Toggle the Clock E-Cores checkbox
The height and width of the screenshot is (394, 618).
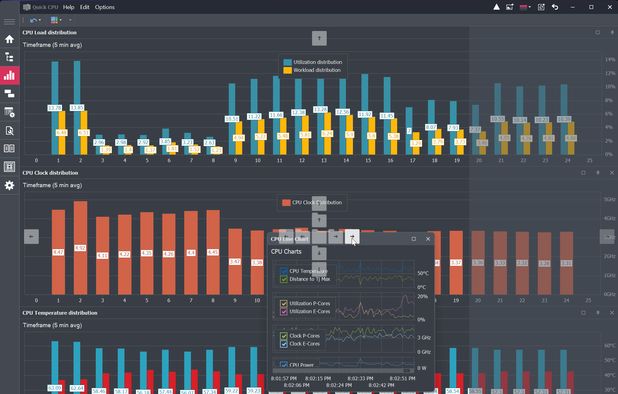pyautogui.click(x=283, y=344)
